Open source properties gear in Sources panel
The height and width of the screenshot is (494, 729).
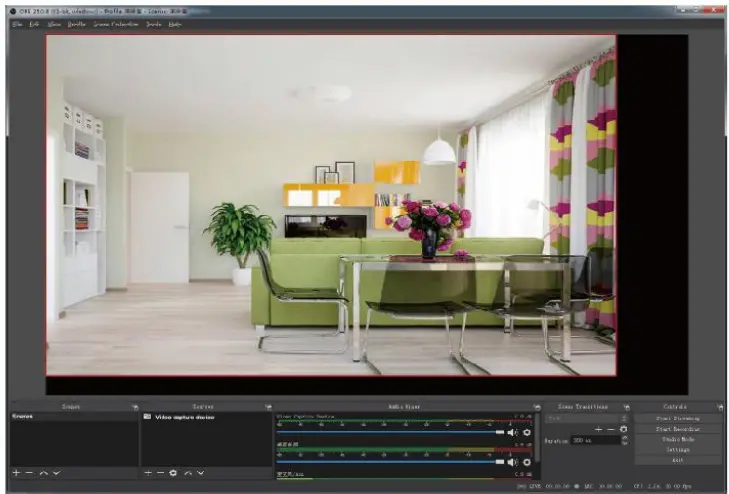click(173, 473)
